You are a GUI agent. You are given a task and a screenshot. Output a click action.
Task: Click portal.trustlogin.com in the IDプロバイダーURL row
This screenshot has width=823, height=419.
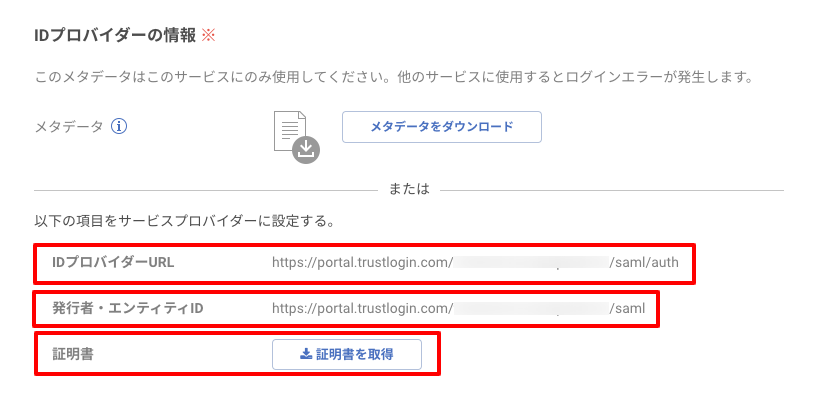[x=383, y=263]
